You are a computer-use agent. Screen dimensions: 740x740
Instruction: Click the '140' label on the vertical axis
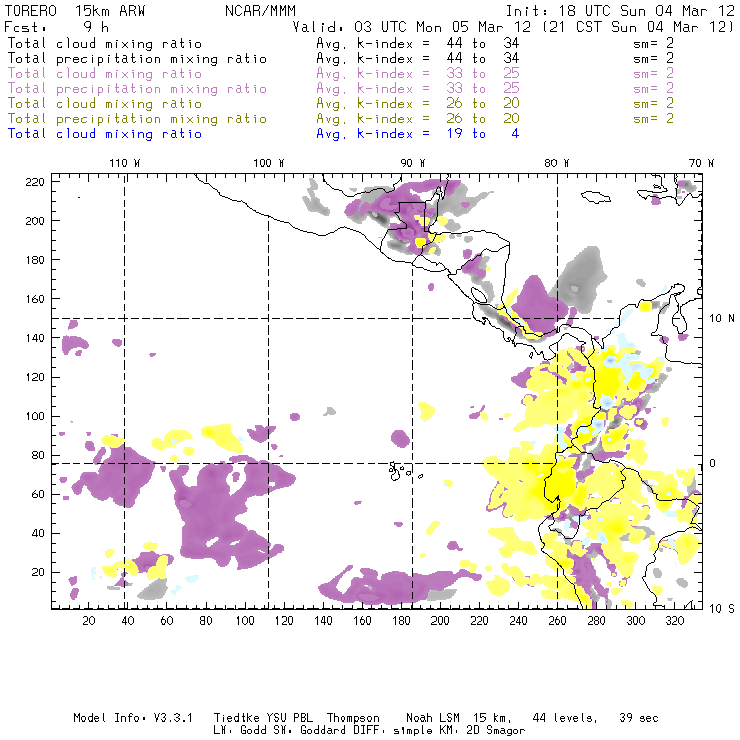pos(35,338)
